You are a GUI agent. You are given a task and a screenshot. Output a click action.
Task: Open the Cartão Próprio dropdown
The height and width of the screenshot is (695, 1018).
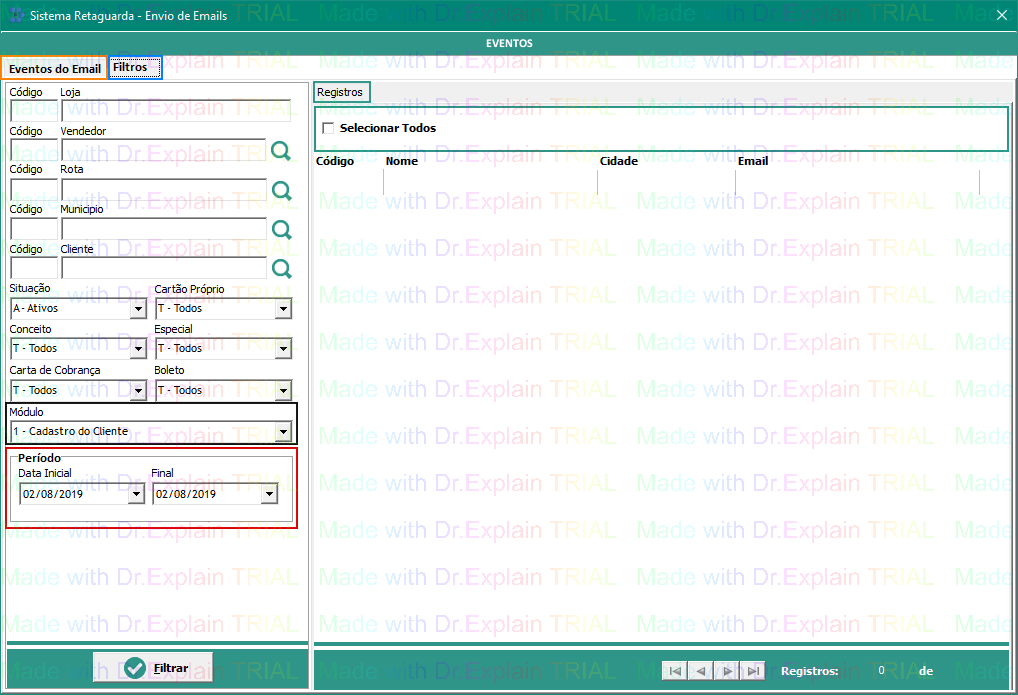pyautogui.click(x=283, y=309)
